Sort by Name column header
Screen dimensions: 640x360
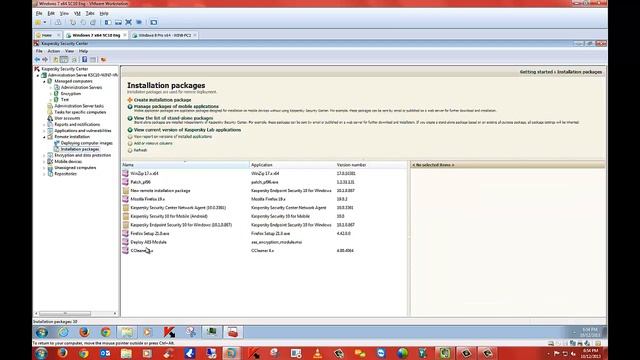[x=185, y=165]
